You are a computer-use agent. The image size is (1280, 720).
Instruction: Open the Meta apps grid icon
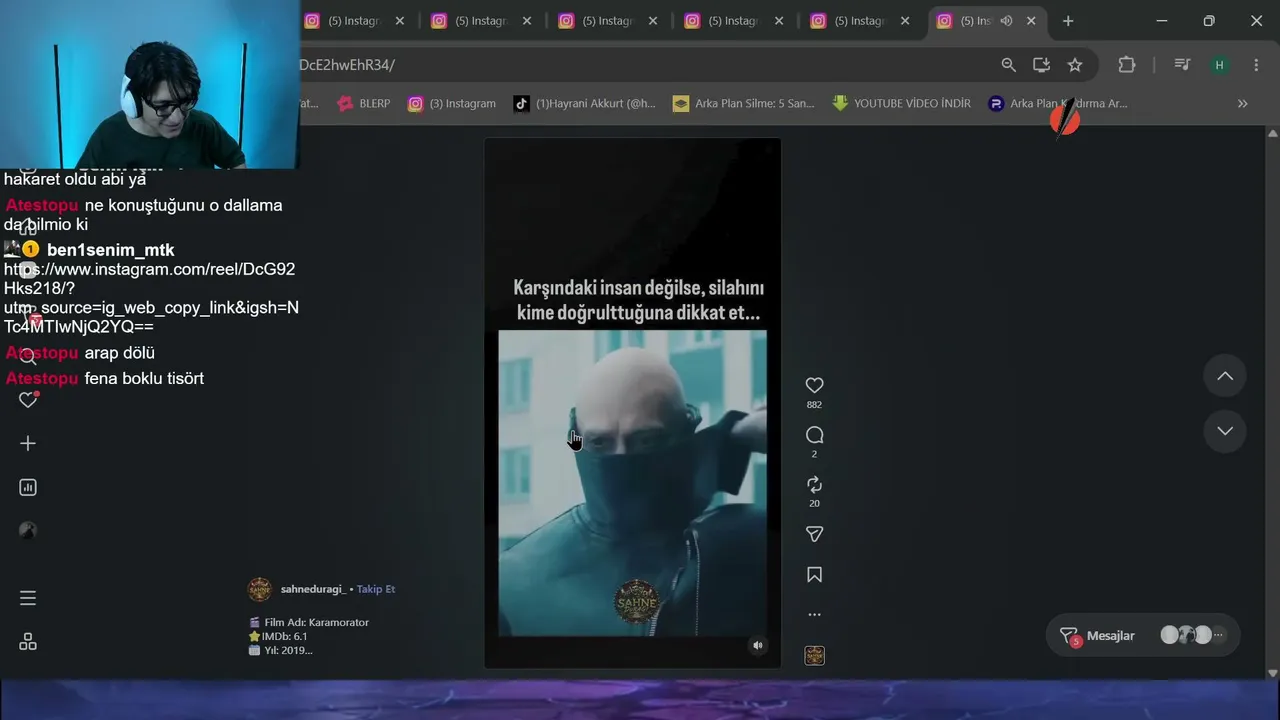click(x=28, y=642)
